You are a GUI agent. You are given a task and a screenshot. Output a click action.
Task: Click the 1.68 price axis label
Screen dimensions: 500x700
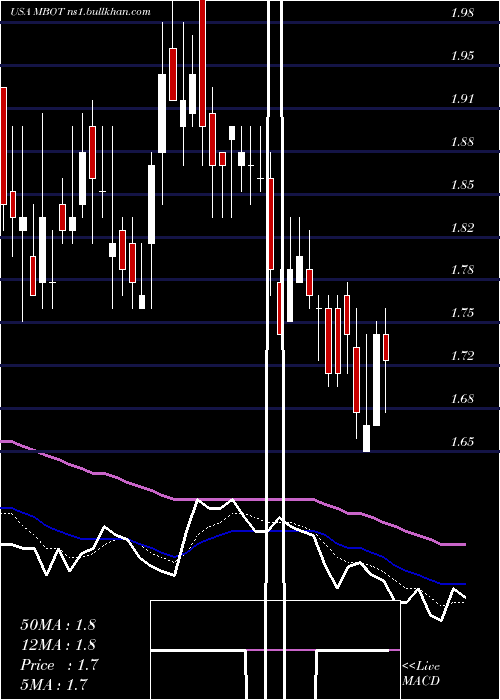click(462, 399)
